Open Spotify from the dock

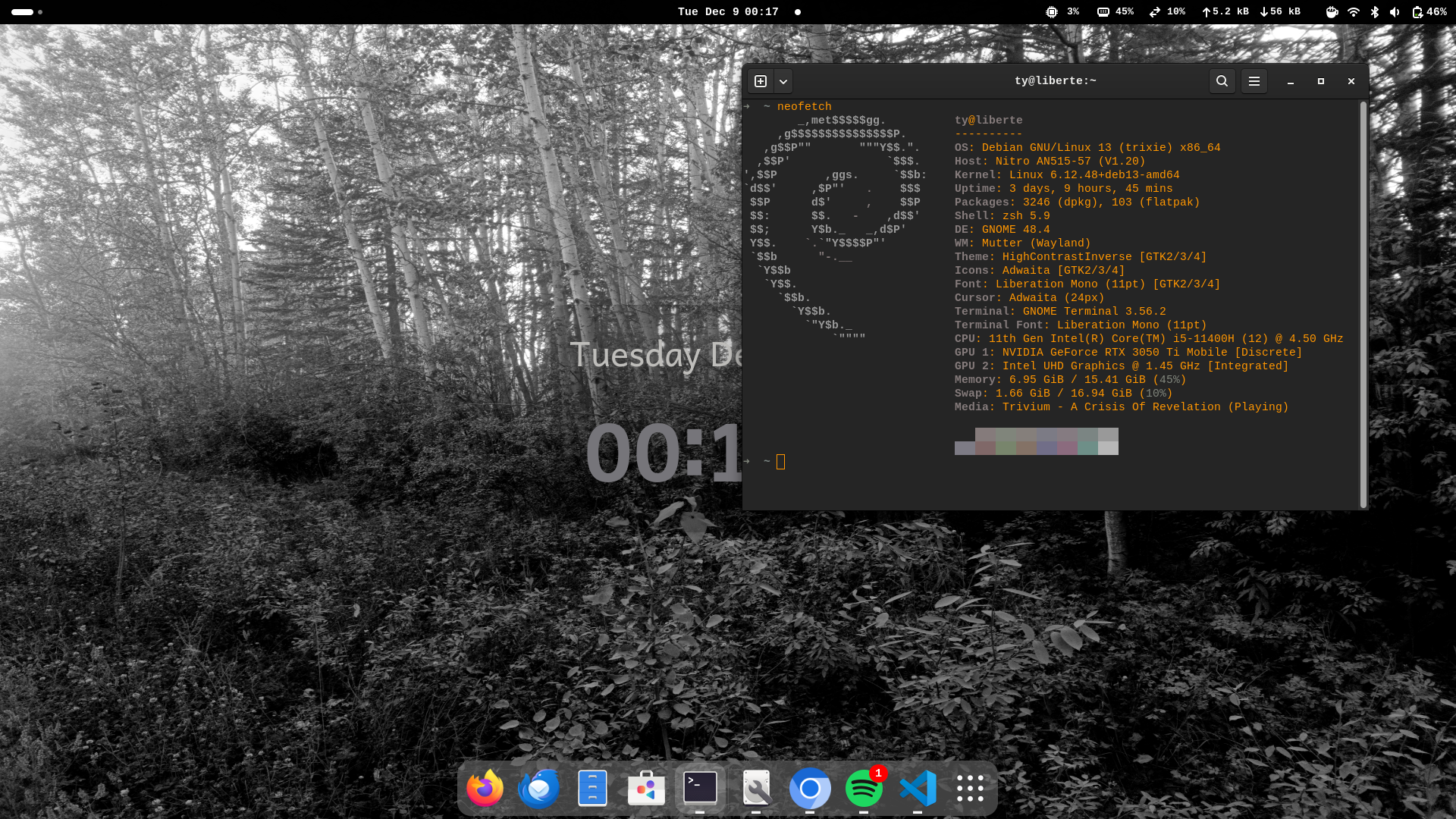[x=864, y=789]
